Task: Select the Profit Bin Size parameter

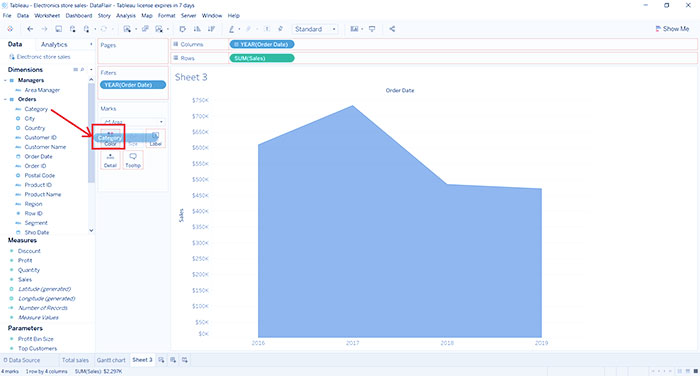Action: [35, 339]
